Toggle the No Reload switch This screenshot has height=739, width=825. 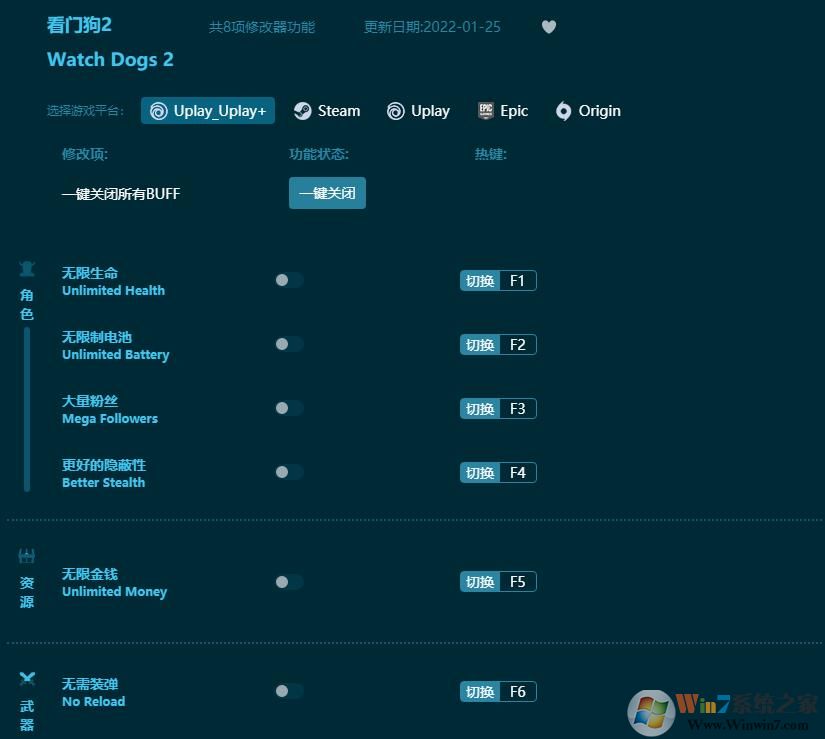(x=288, y=691)
